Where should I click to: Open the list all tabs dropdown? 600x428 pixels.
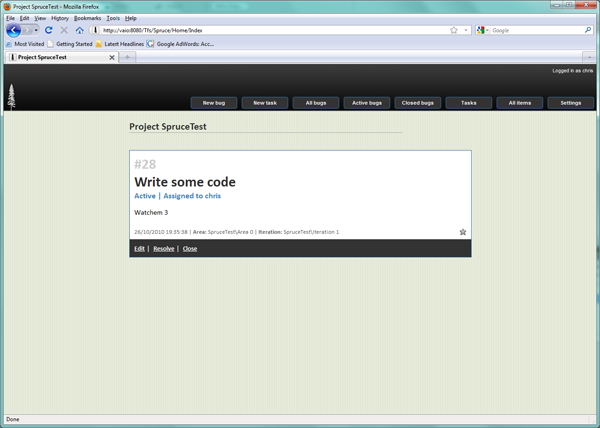(x=589, y=57)
